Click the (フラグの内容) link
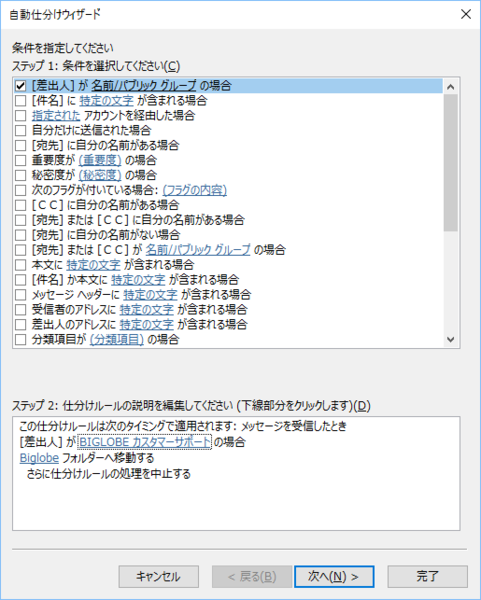The width and height of the screenshot is (481, 600). coord(194,190)
